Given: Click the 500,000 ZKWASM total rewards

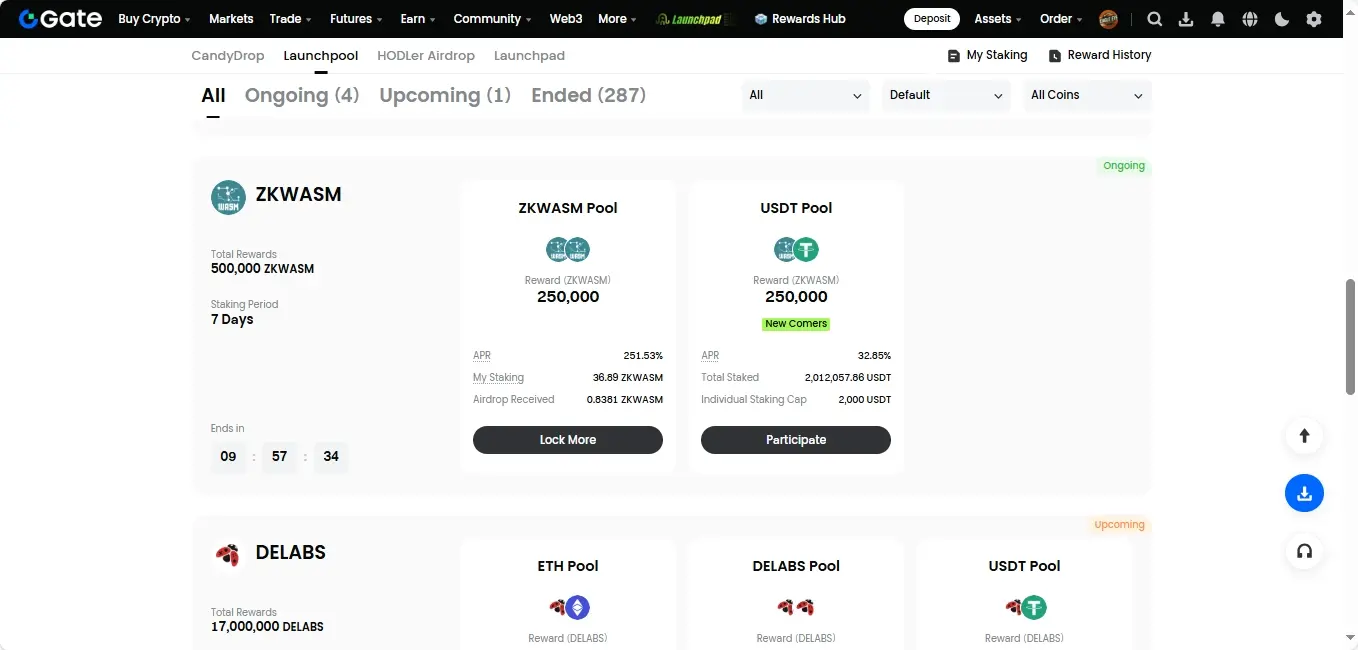Looking at the screenshot, I should click(262, 269).
